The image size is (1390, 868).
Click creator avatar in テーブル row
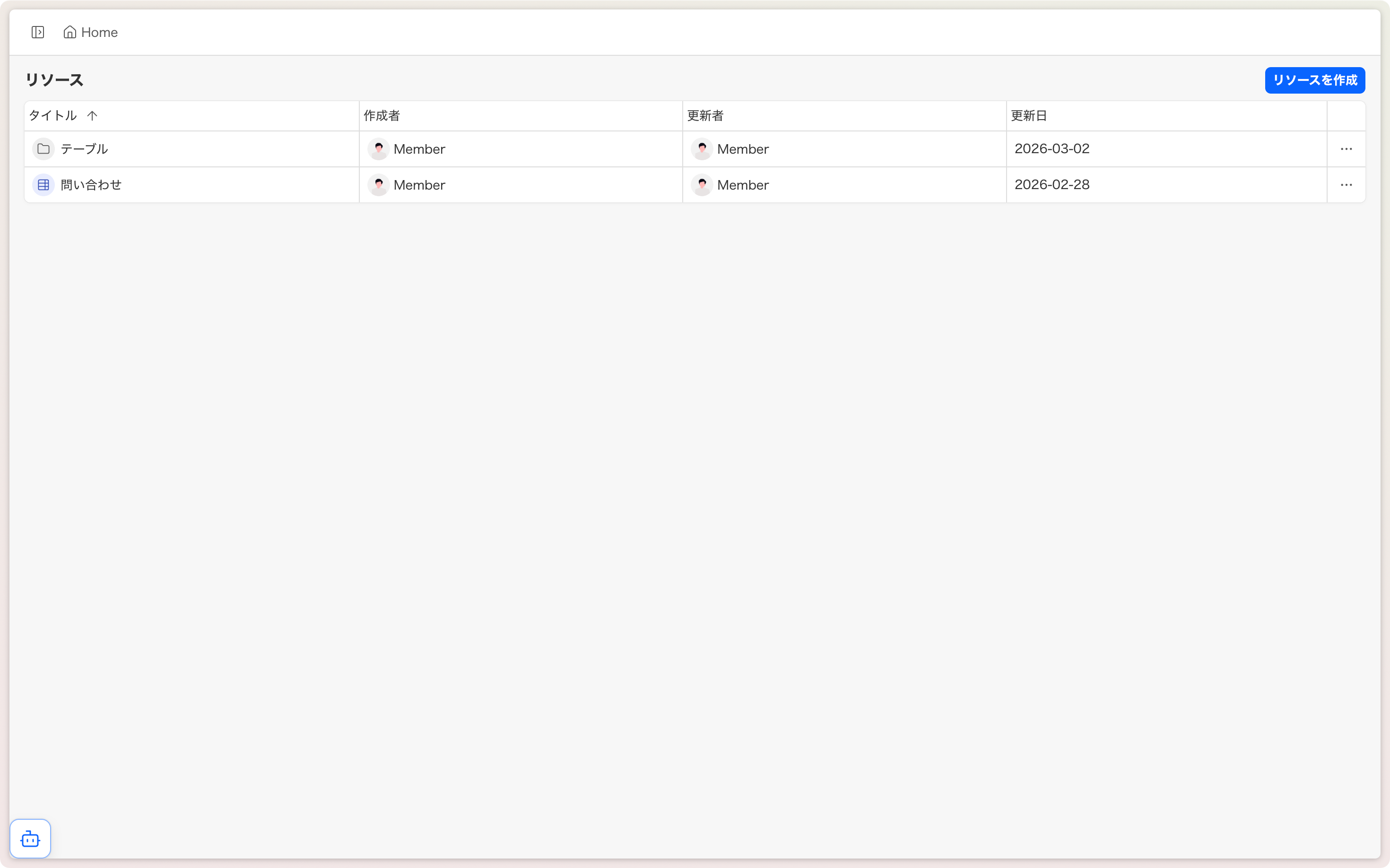point(378,149)
